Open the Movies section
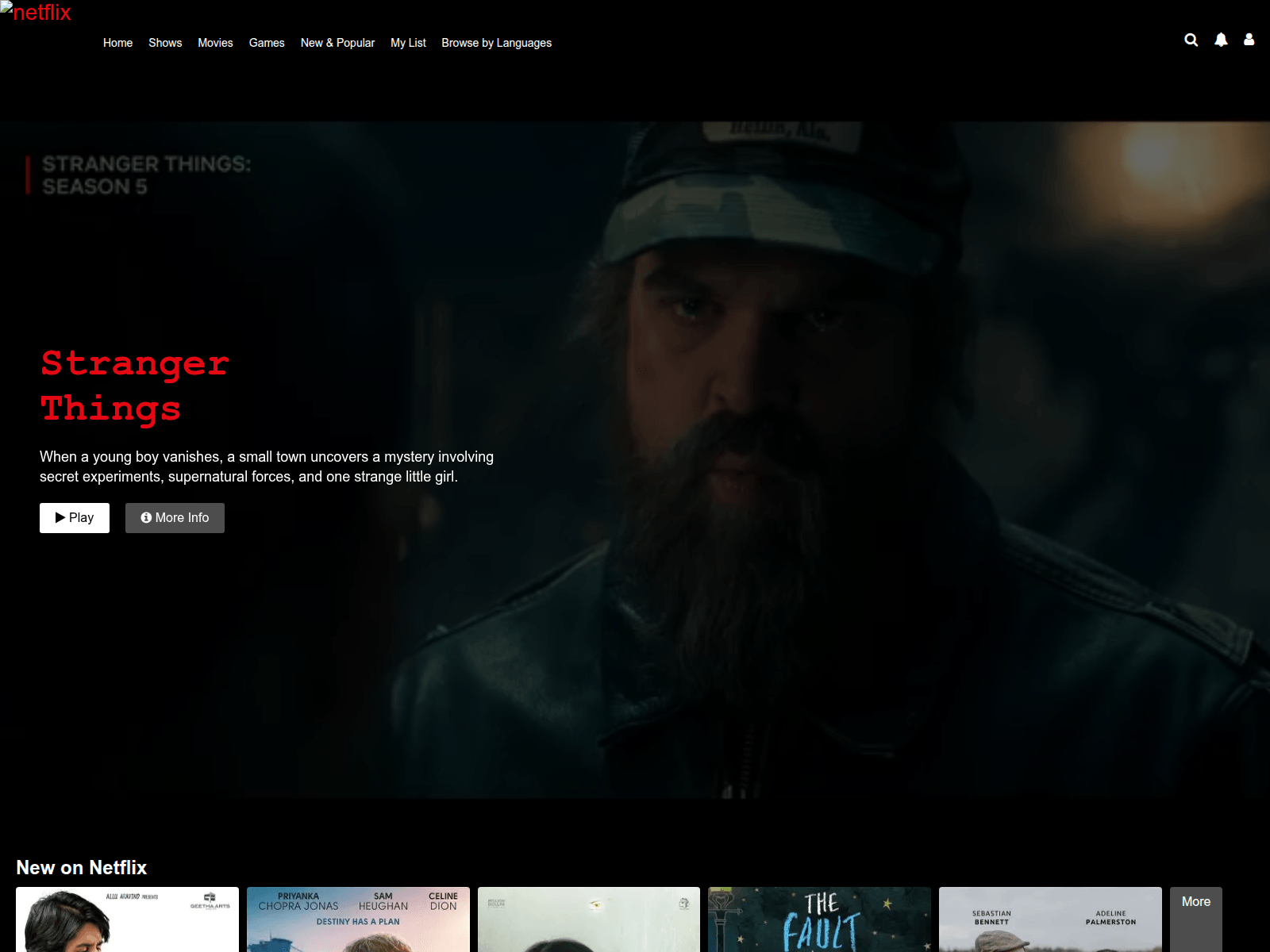1270x952 pixels. [x=215, y=43]
